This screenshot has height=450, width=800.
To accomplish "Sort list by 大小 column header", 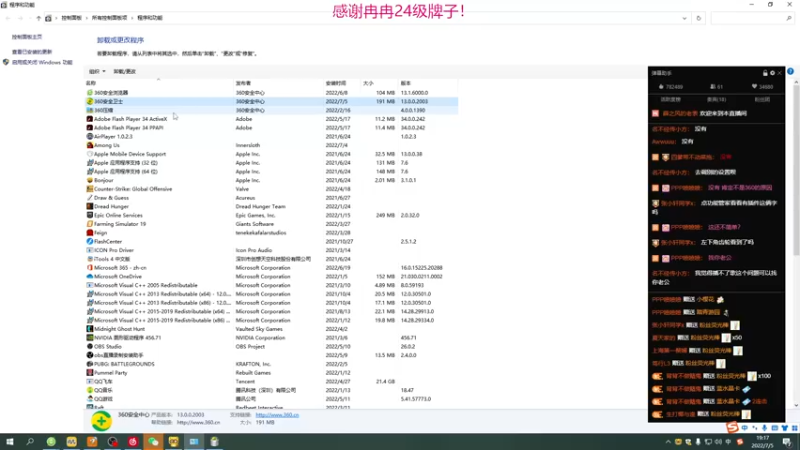I will (x=379, y=83).
